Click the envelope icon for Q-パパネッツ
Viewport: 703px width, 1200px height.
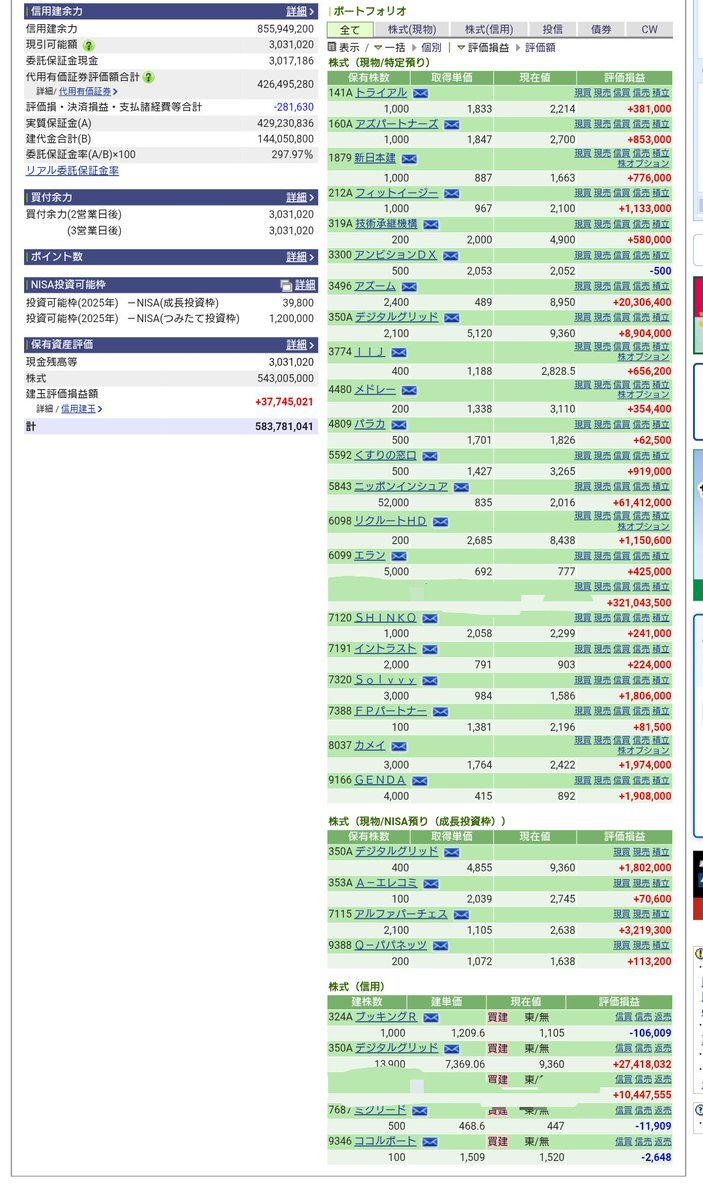click(x=440, y=945)
